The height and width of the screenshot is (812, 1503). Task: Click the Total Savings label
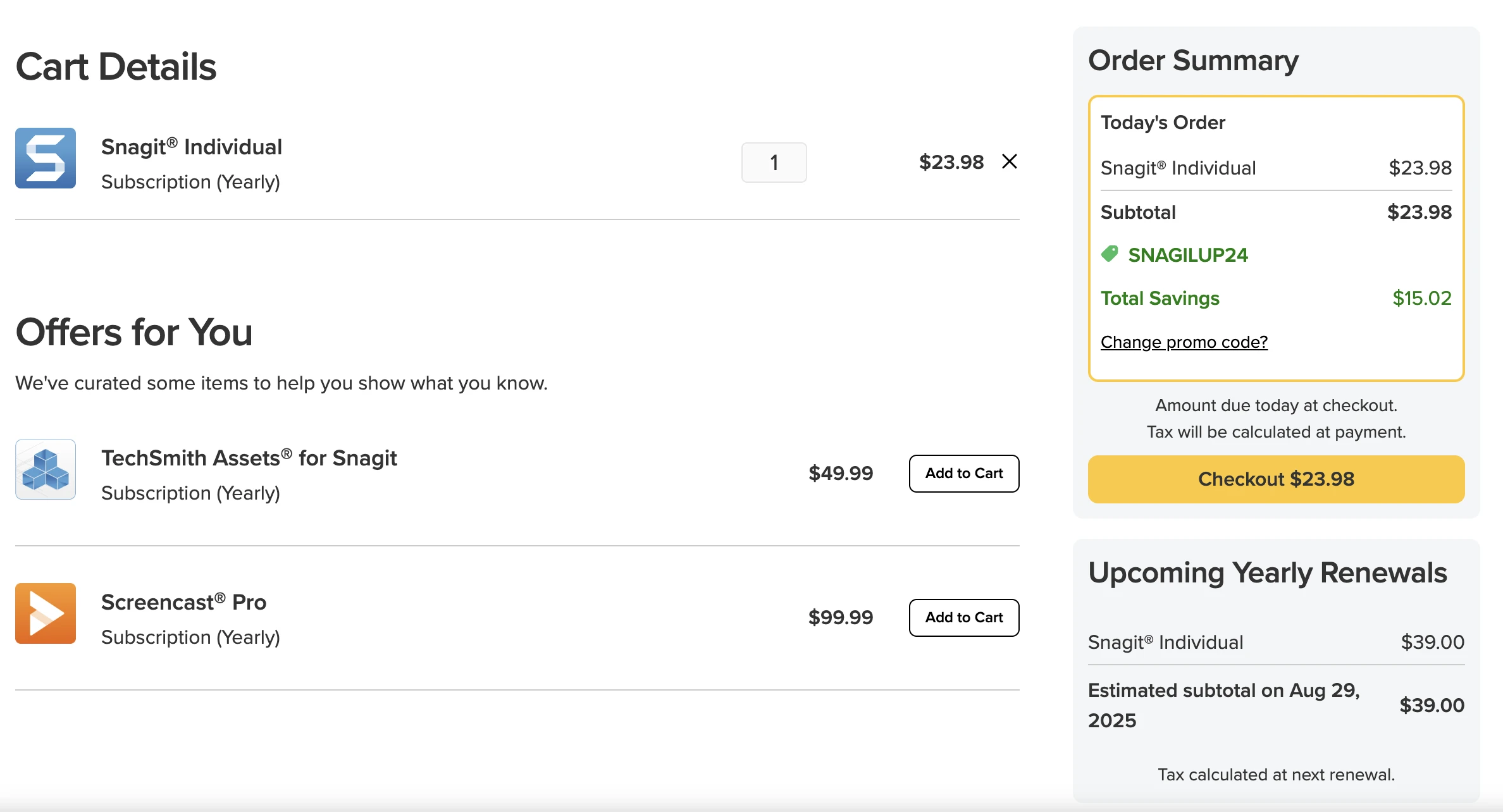1160,298
